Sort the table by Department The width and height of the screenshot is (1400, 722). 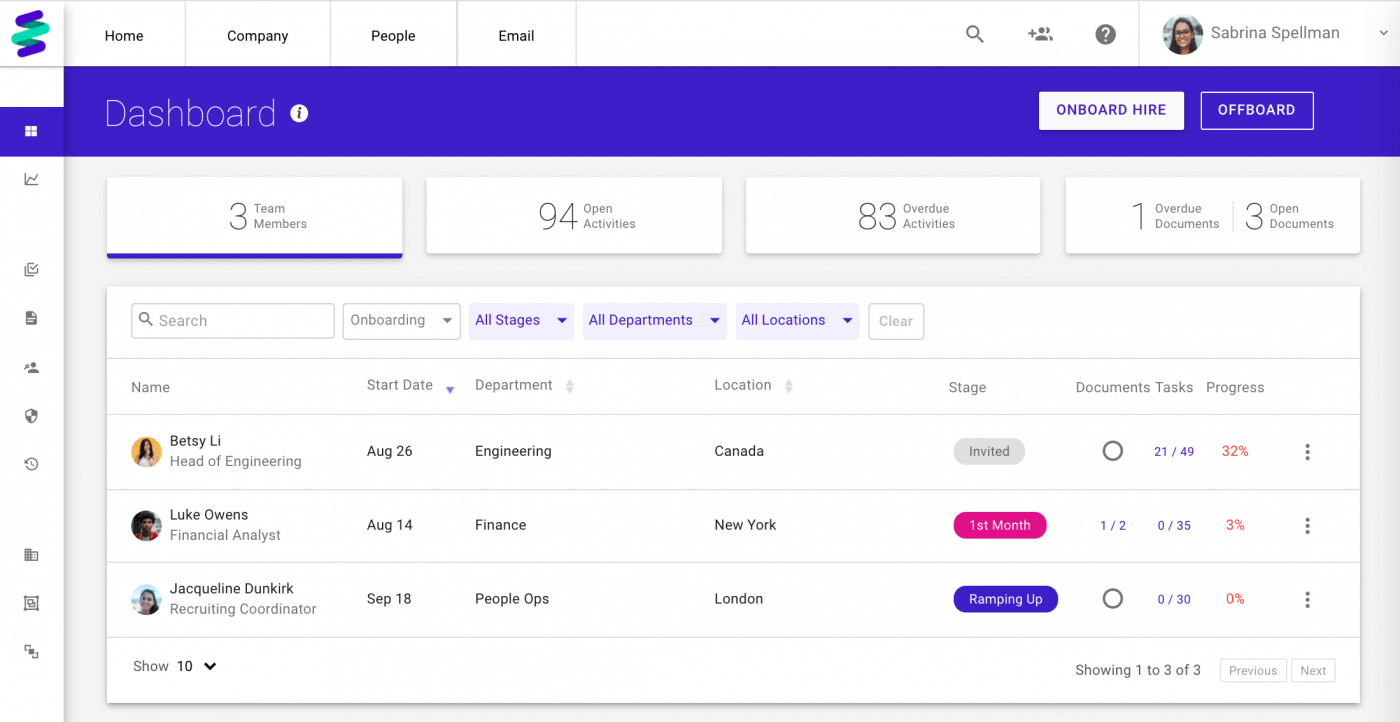570,386
